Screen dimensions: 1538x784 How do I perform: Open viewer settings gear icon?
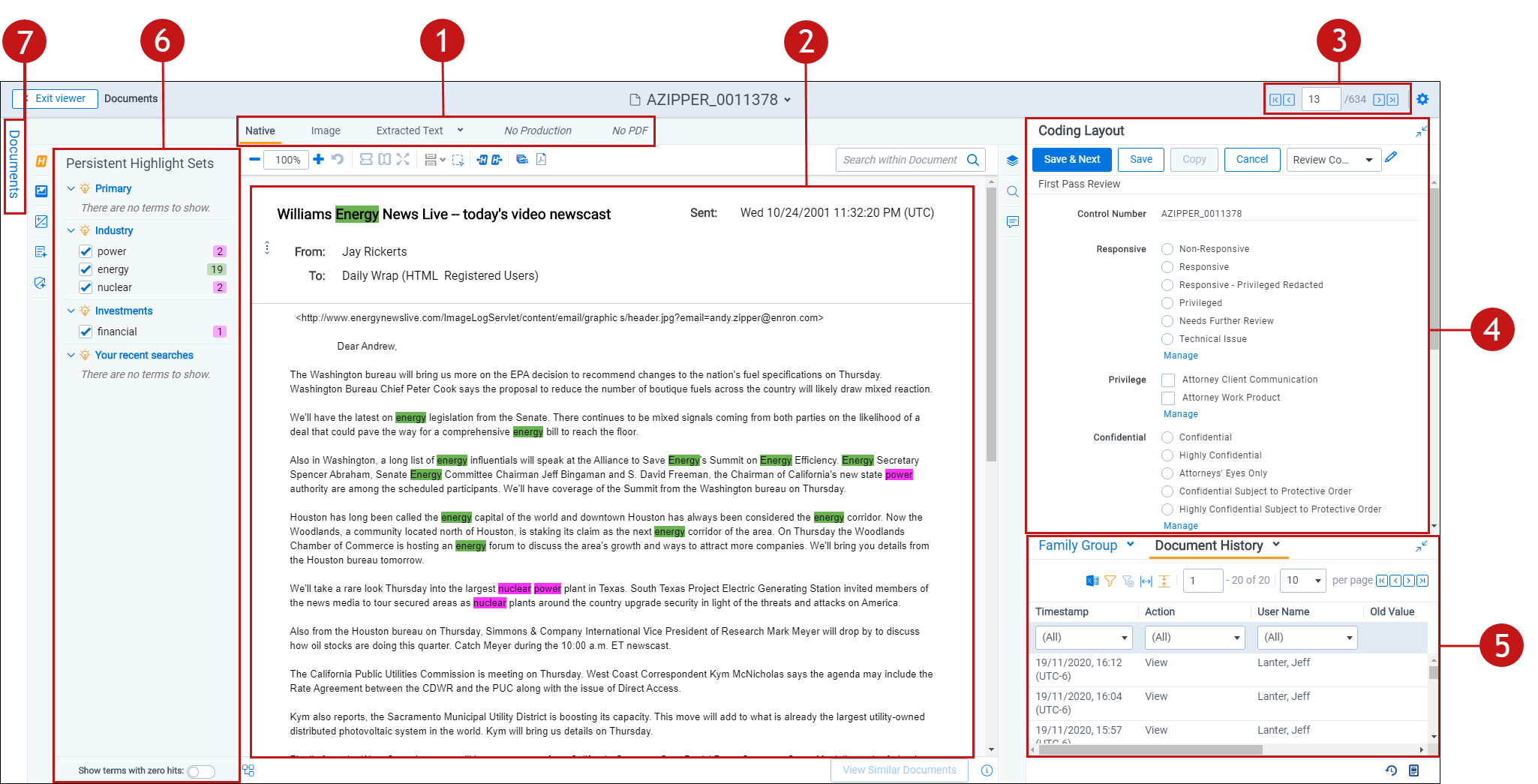coord(1422,99)
